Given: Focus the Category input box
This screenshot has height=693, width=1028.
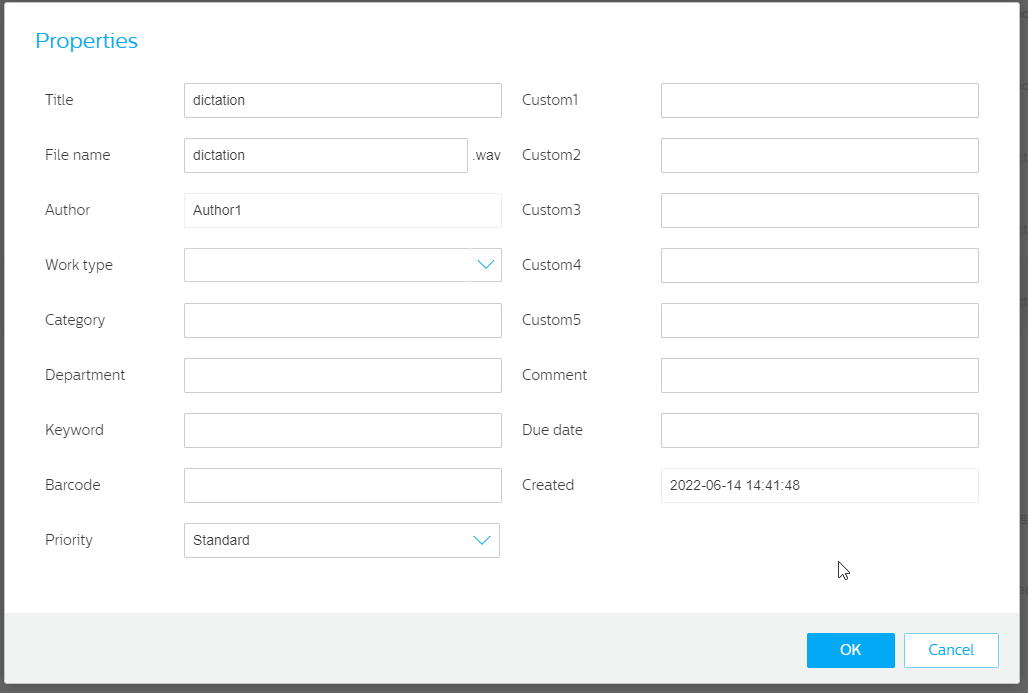Looking at the screenshot, I should click(343, 321).
